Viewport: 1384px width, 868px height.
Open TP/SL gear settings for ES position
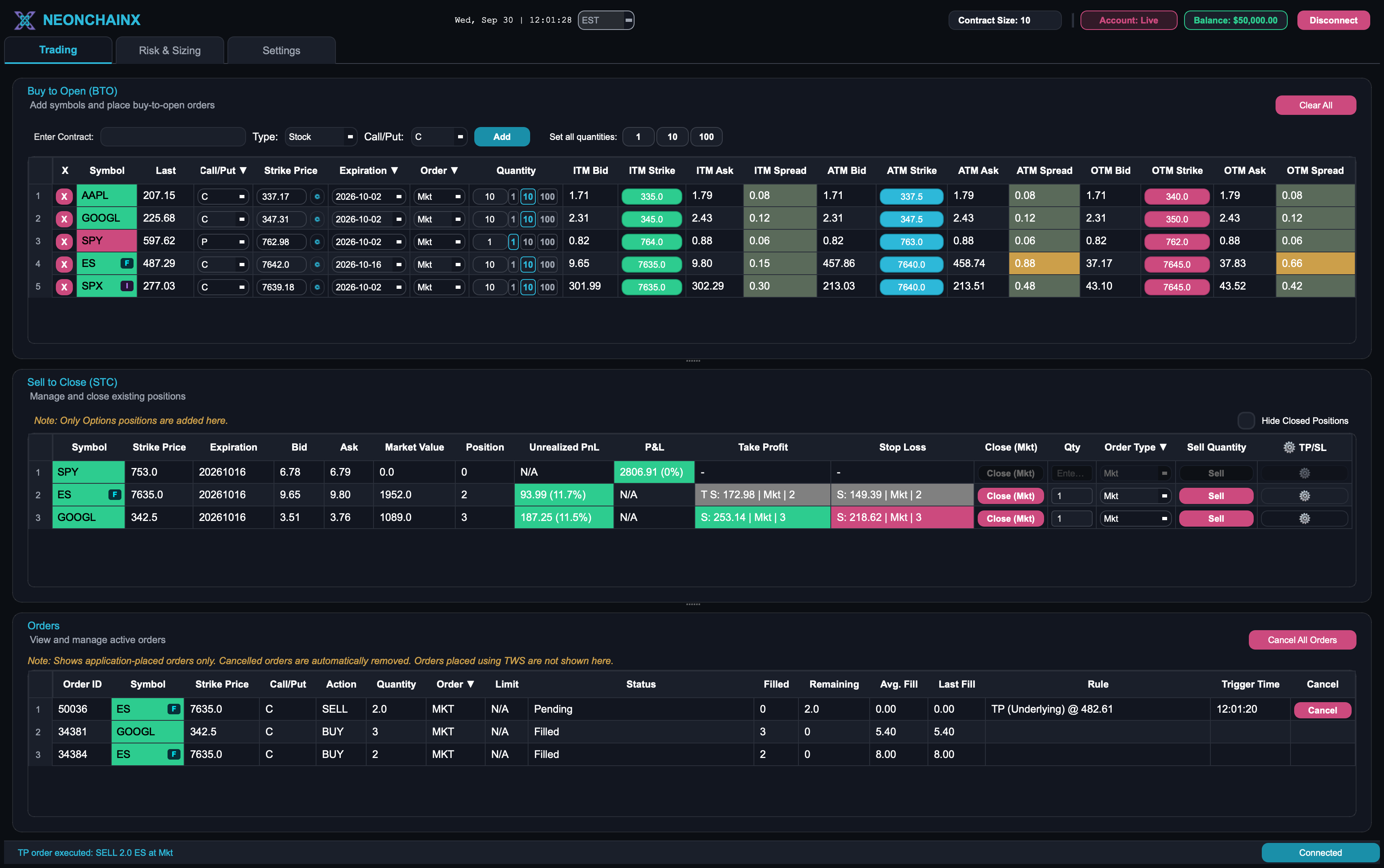click(x=1304, y=495)
